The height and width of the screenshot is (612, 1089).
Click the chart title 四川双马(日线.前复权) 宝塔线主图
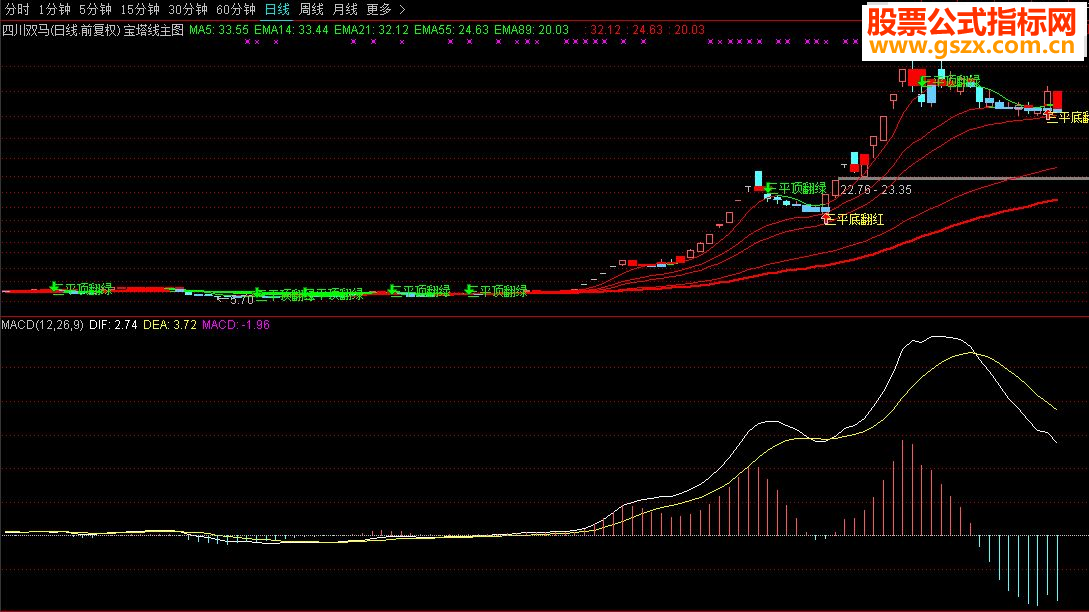(x=93, y=30)
